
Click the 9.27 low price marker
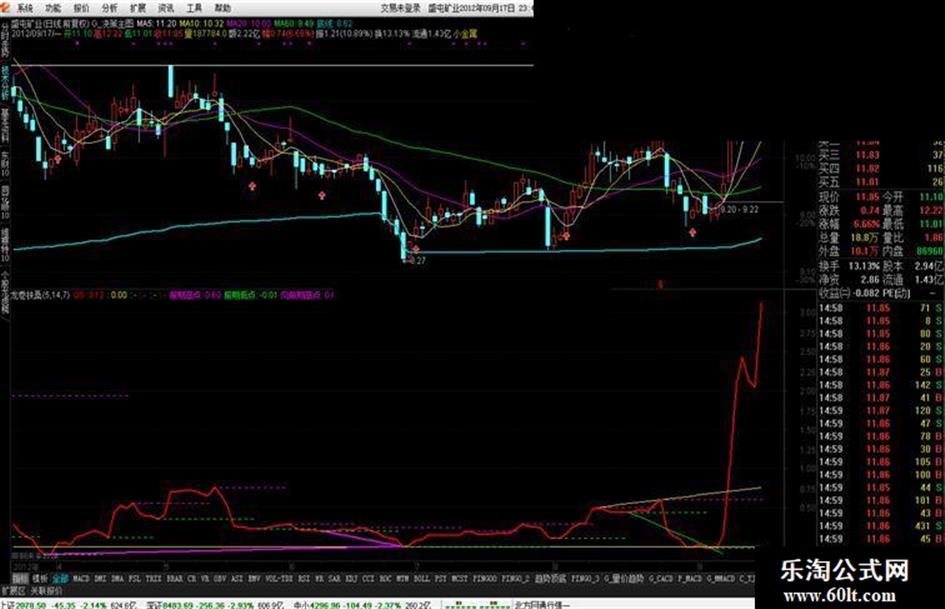tap(415, 261)
